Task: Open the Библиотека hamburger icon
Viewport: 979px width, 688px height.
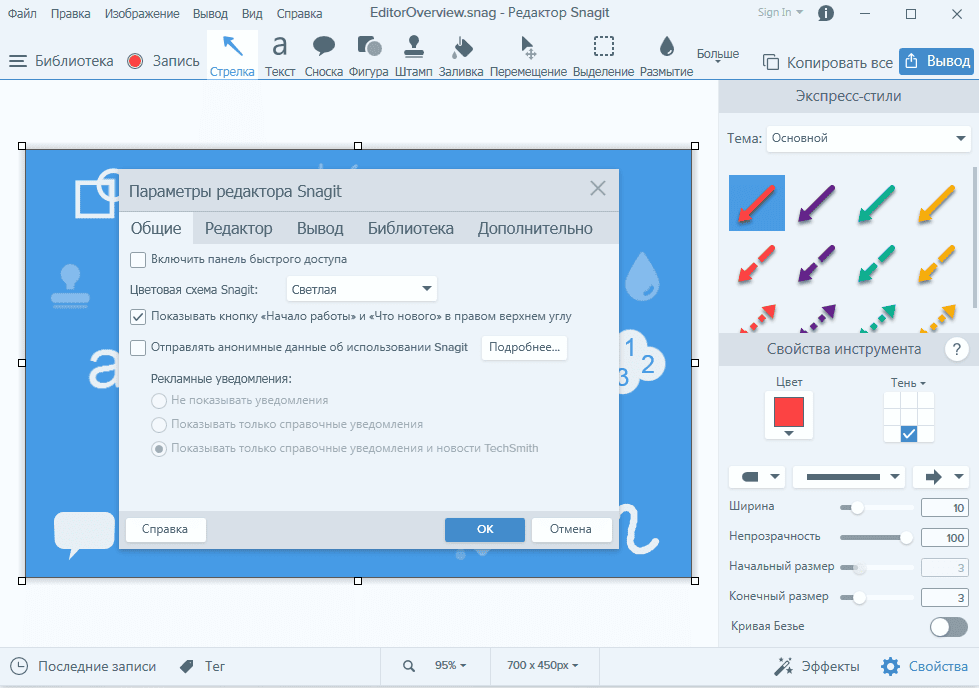Action: (17, 61)
